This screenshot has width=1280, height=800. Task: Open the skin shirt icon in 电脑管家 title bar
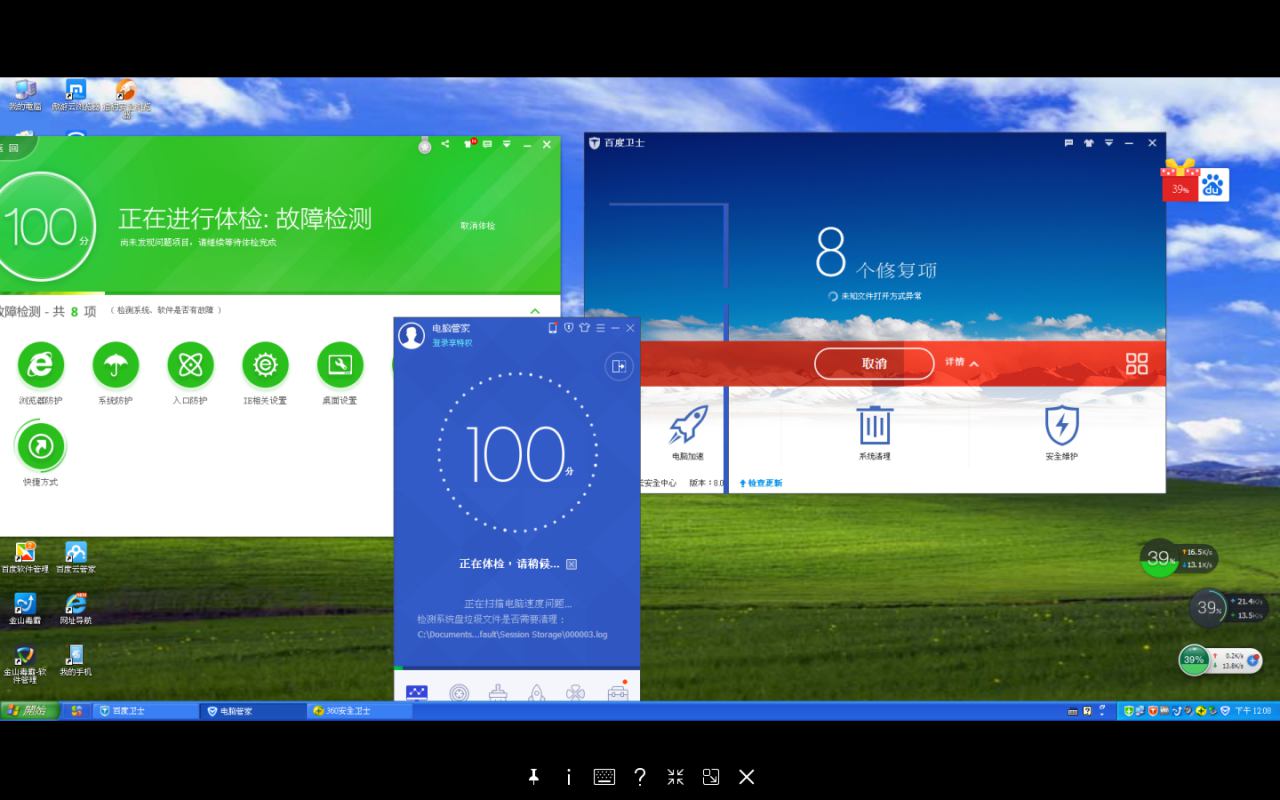584,328
